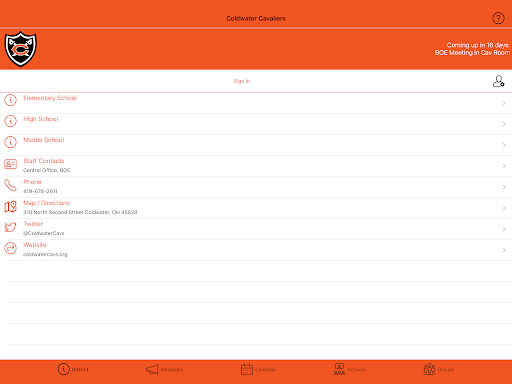Screen dimensions: 512x384
Task: Open the Staff Contacts link
Action: click(x=44, y=161)
